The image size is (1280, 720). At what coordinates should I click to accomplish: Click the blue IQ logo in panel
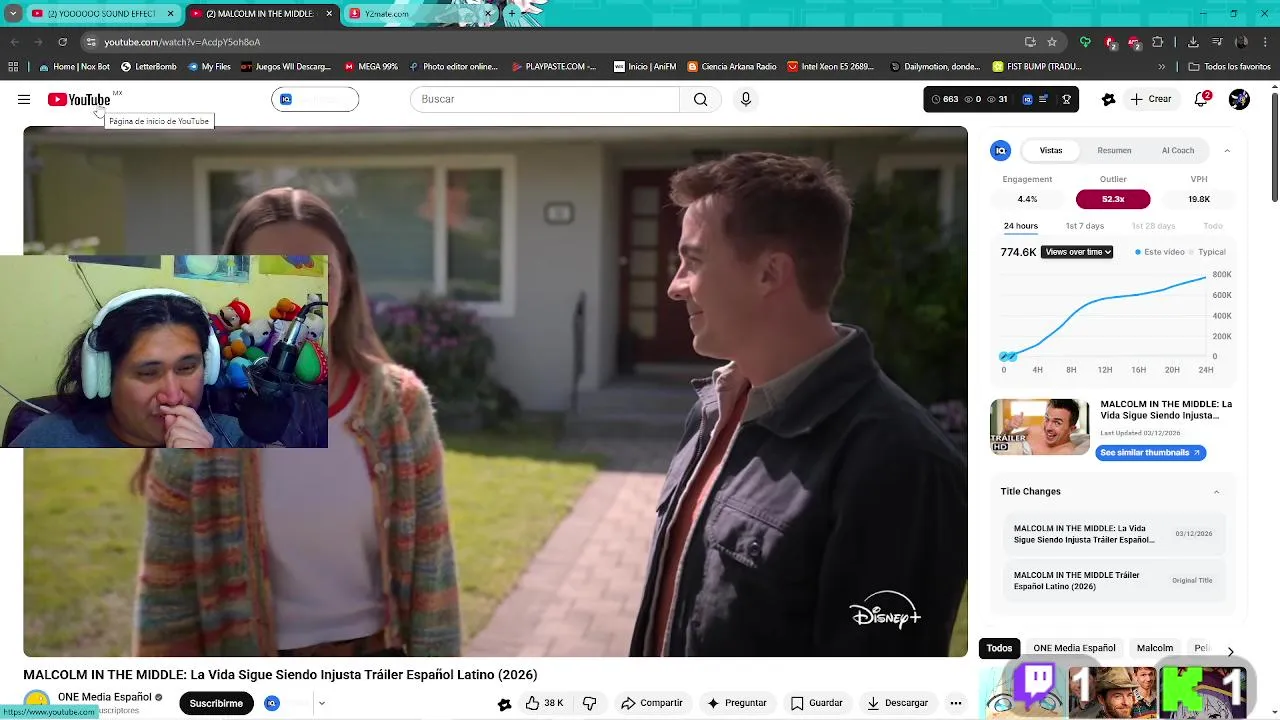[1000, 150]
